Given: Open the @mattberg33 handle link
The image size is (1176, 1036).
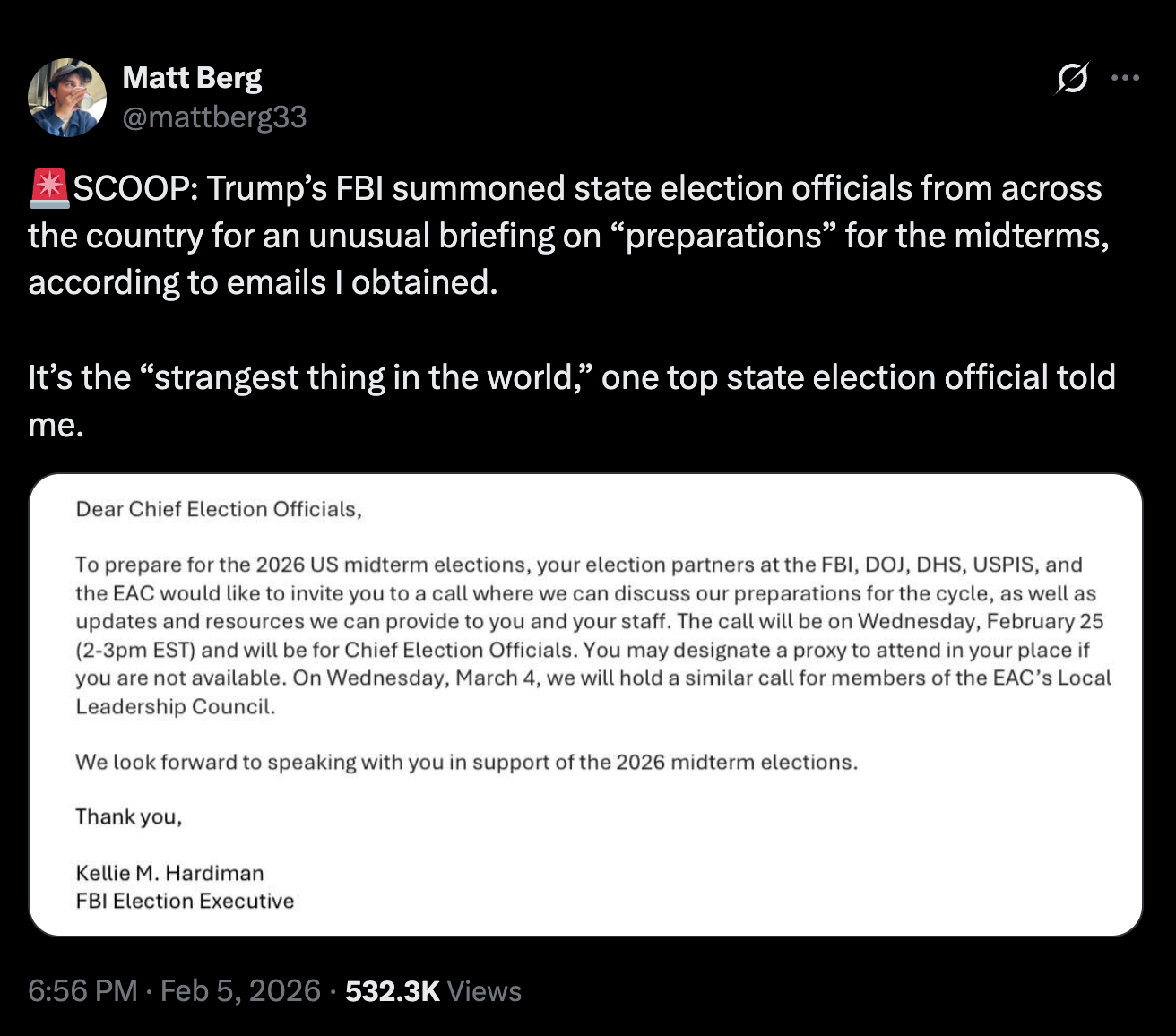Looking at the screenshot, I should click(x=214, y=117).
